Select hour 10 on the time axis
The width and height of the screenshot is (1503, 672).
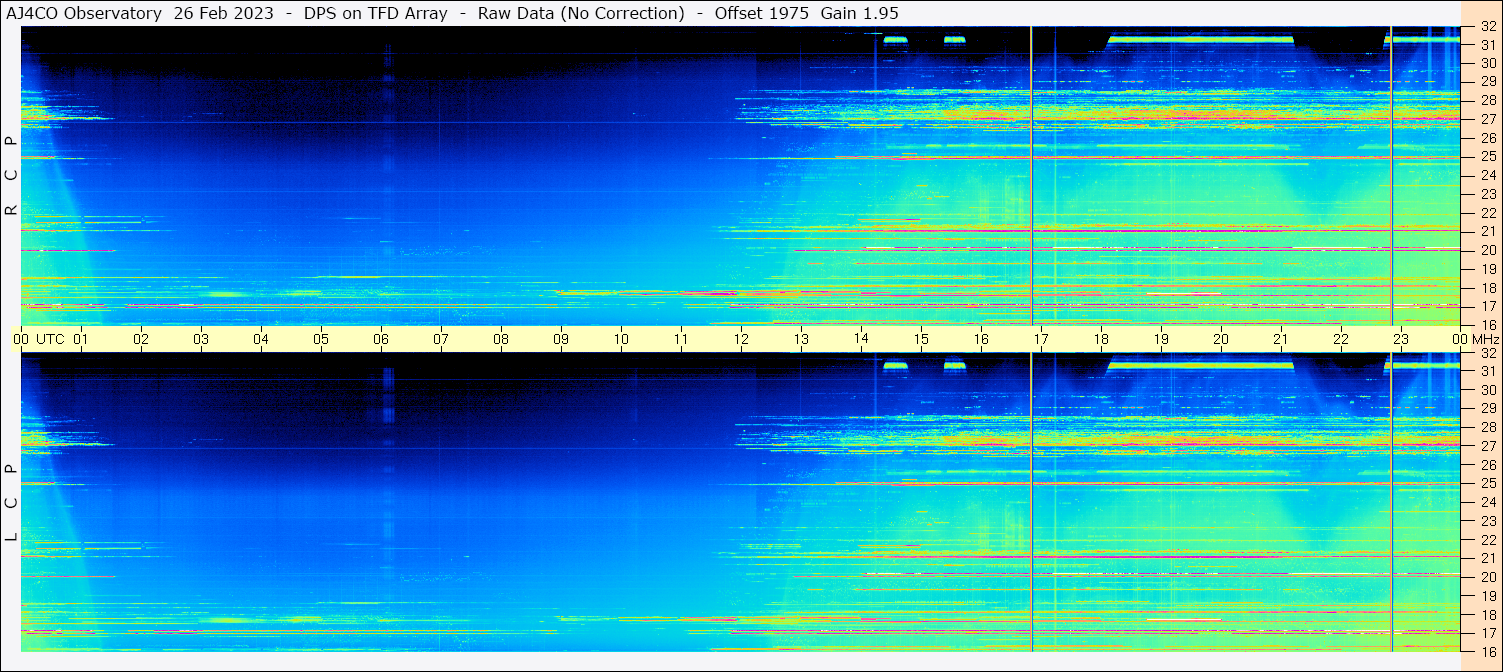[621, 339]
